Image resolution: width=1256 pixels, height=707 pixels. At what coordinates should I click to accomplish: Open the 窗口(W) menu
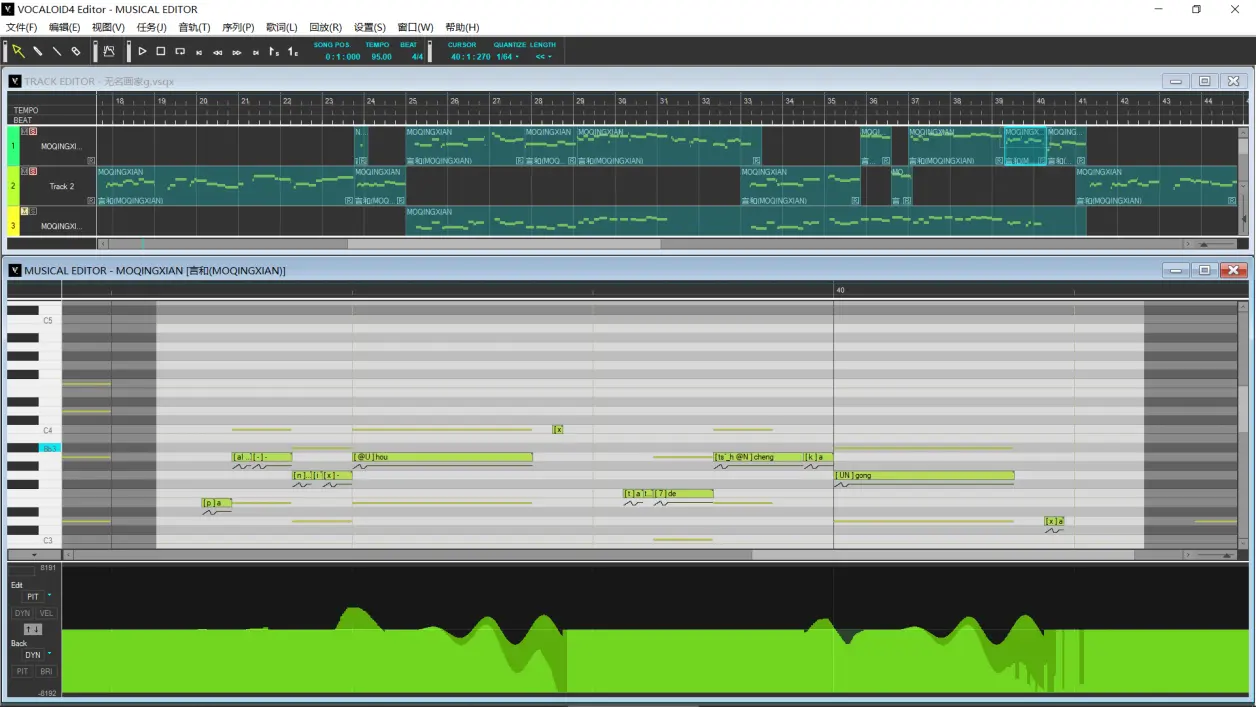[415, 27]
